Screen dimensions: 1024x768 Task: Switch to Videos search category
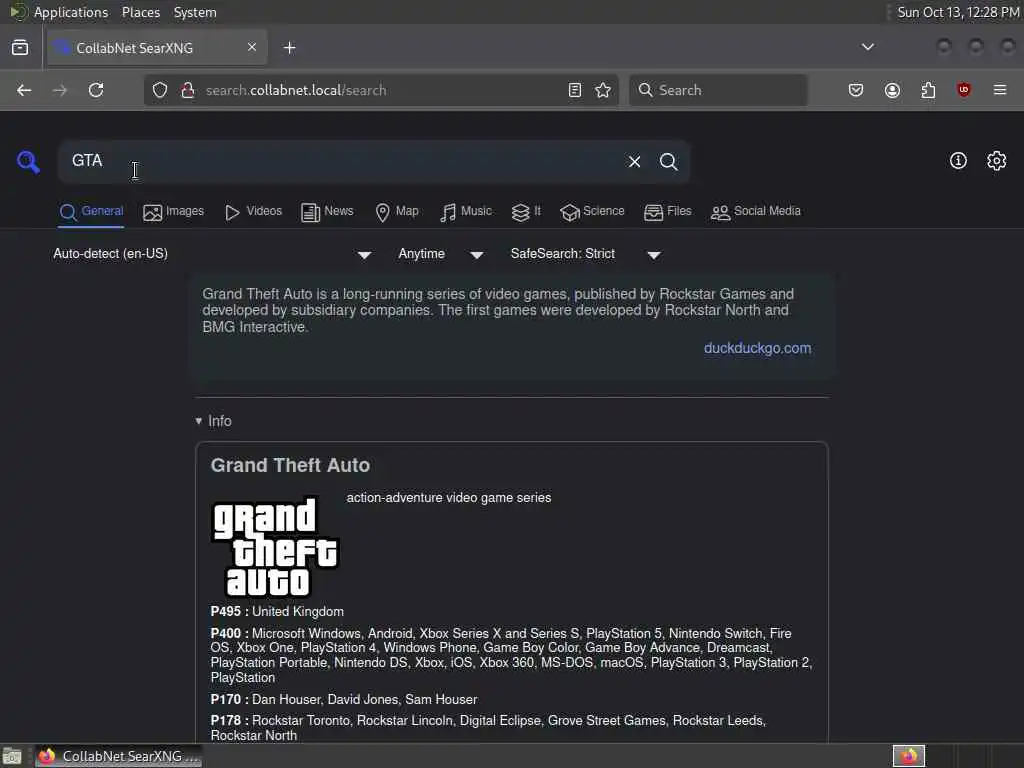click(253, 212)
